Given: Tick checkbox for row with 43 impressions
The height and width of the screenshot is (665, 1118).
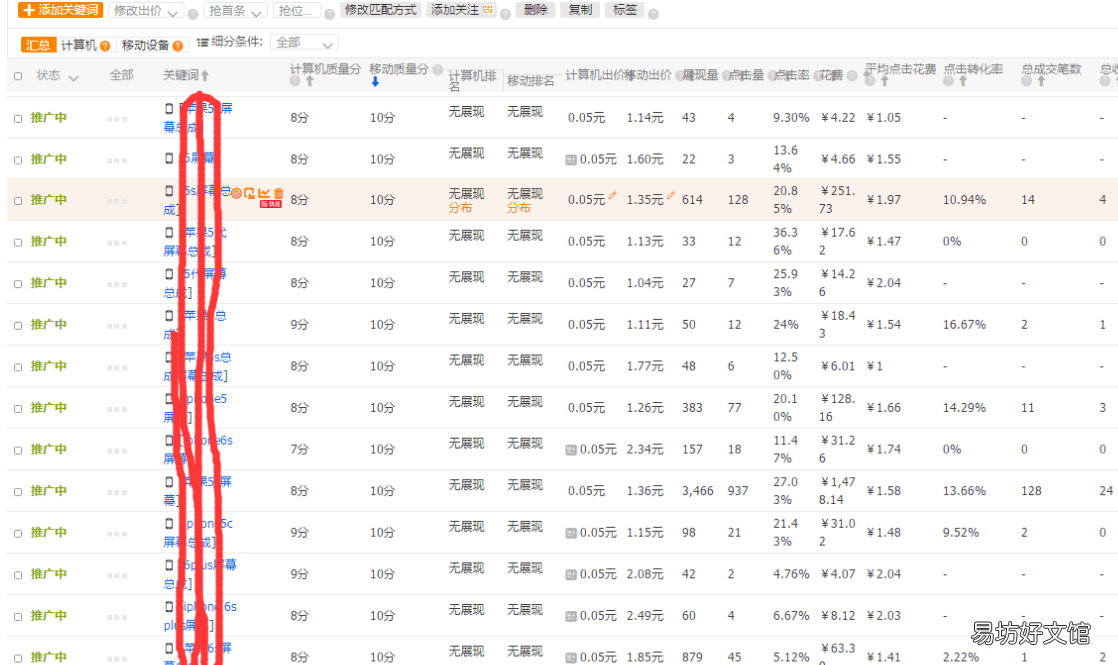Looking at the screenshot, I should (x=18, y=118).
